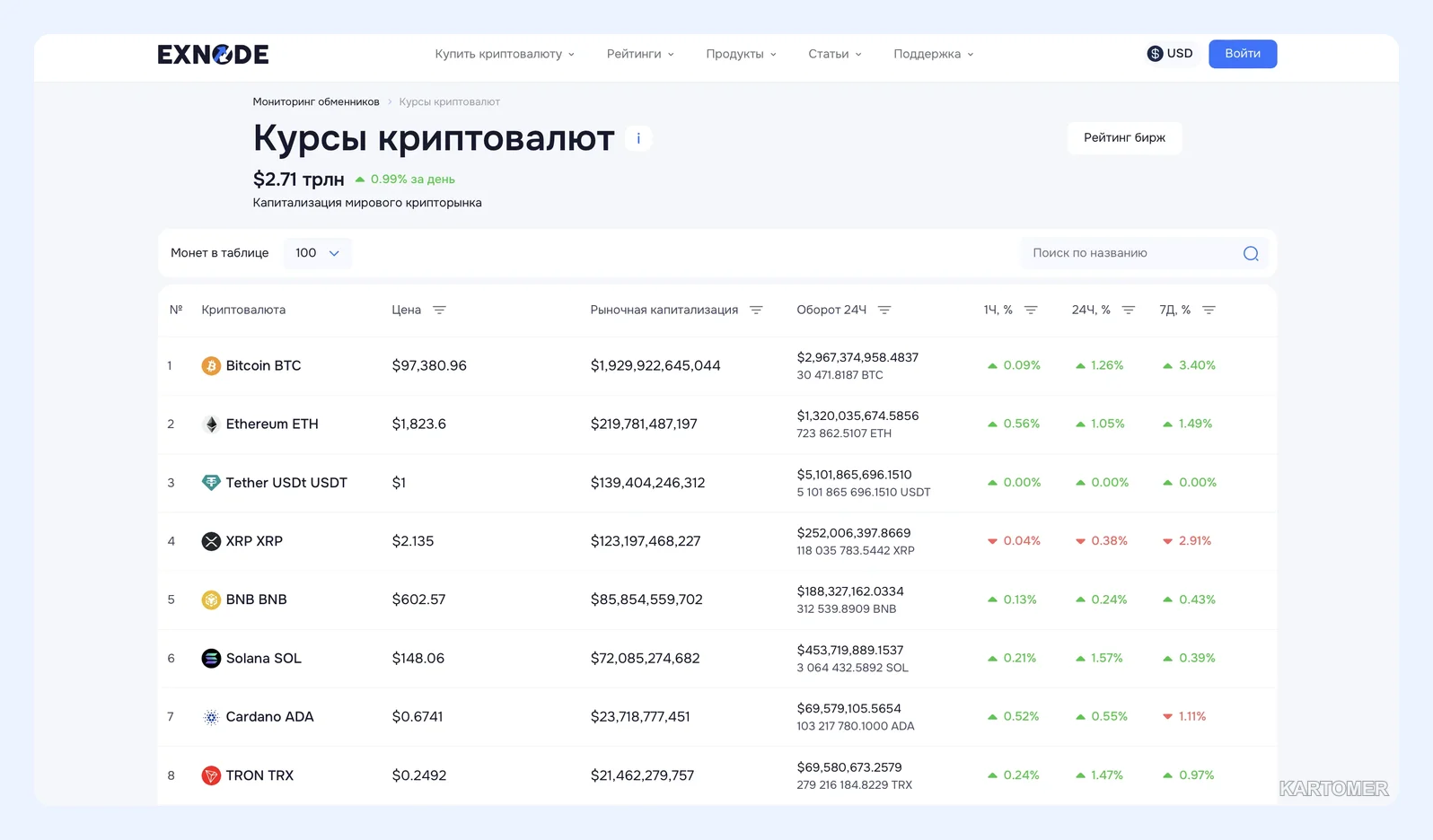
Task: Sort by 1Ч, % filter icon
Action: (x=1031, y=311)
